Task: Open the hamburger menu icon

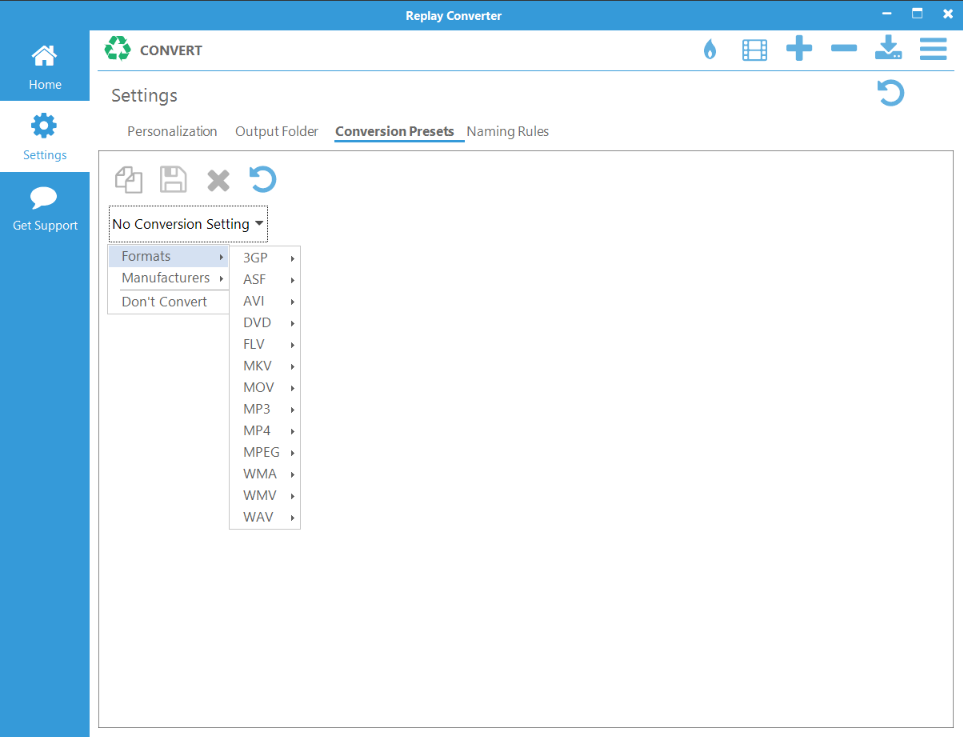Action: (x=933, y=49)
